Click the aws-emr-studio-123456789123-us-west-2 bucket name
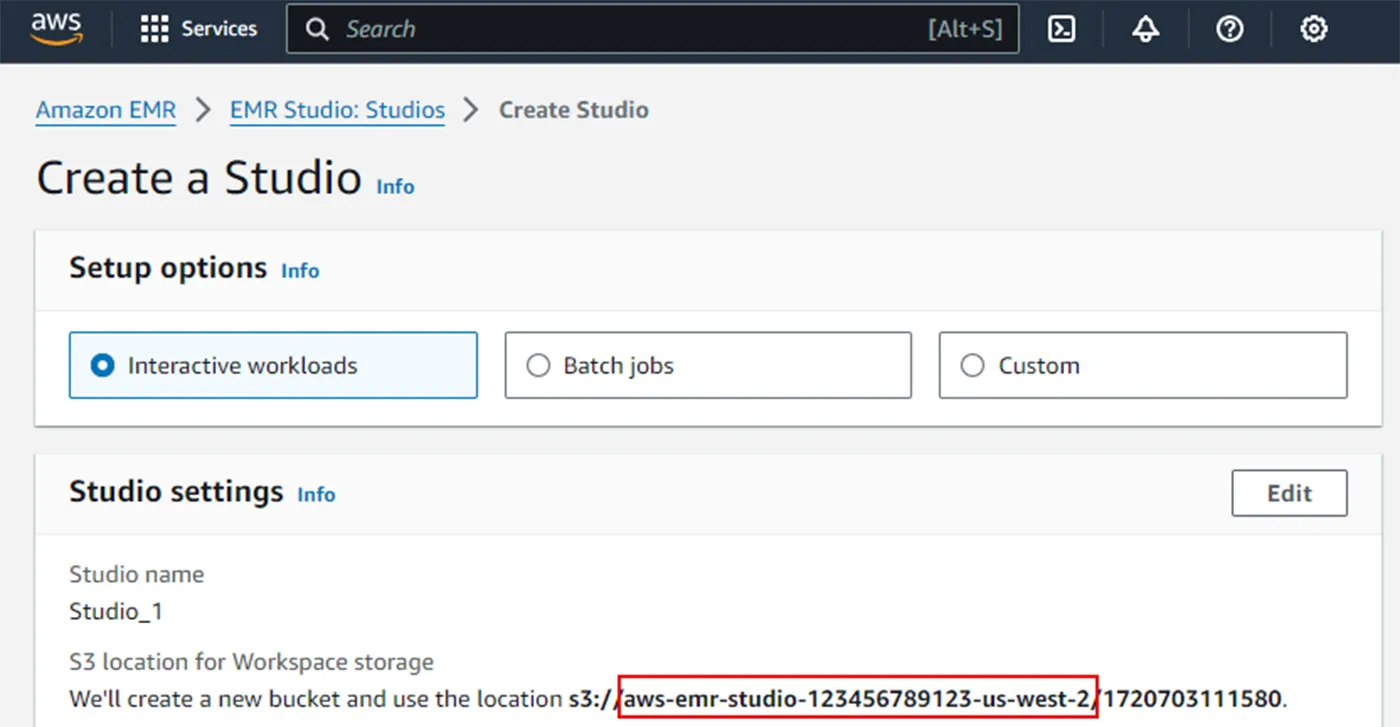The width and height of the screenshot is (1400, 727). (858, 697)
